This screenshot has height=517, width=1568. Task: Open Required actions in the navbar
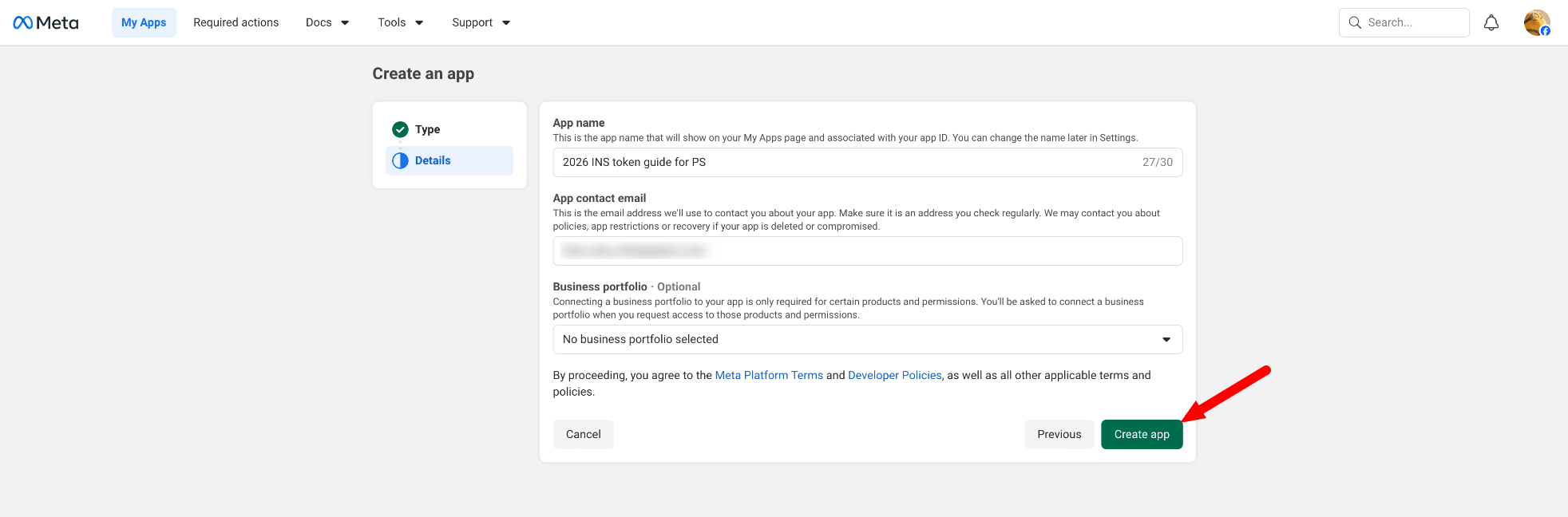(x=236, y=22)
